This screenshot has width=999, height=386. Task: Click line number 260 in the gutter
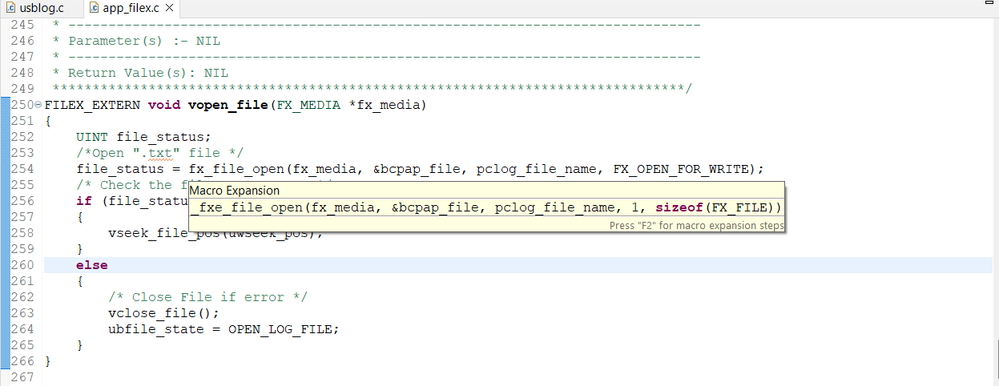pos(23,265)
